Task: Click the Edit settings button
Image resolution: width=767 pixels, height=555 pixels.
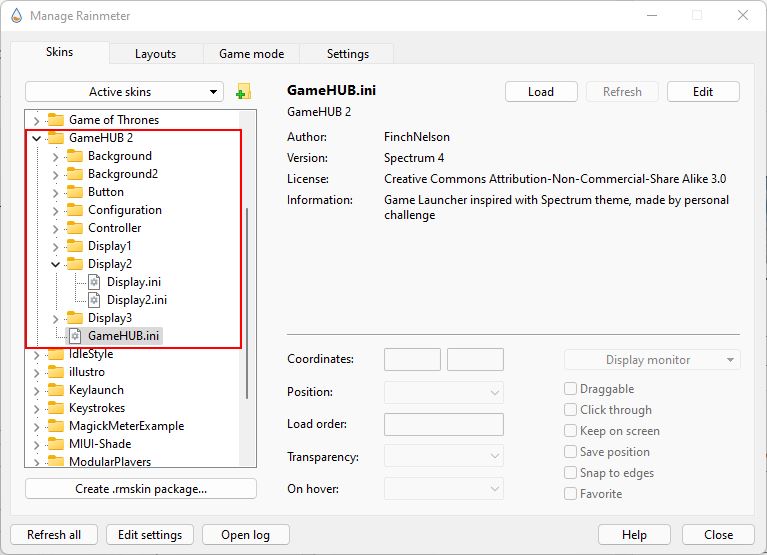Action: pyautogui.click(x=150, y=535)
